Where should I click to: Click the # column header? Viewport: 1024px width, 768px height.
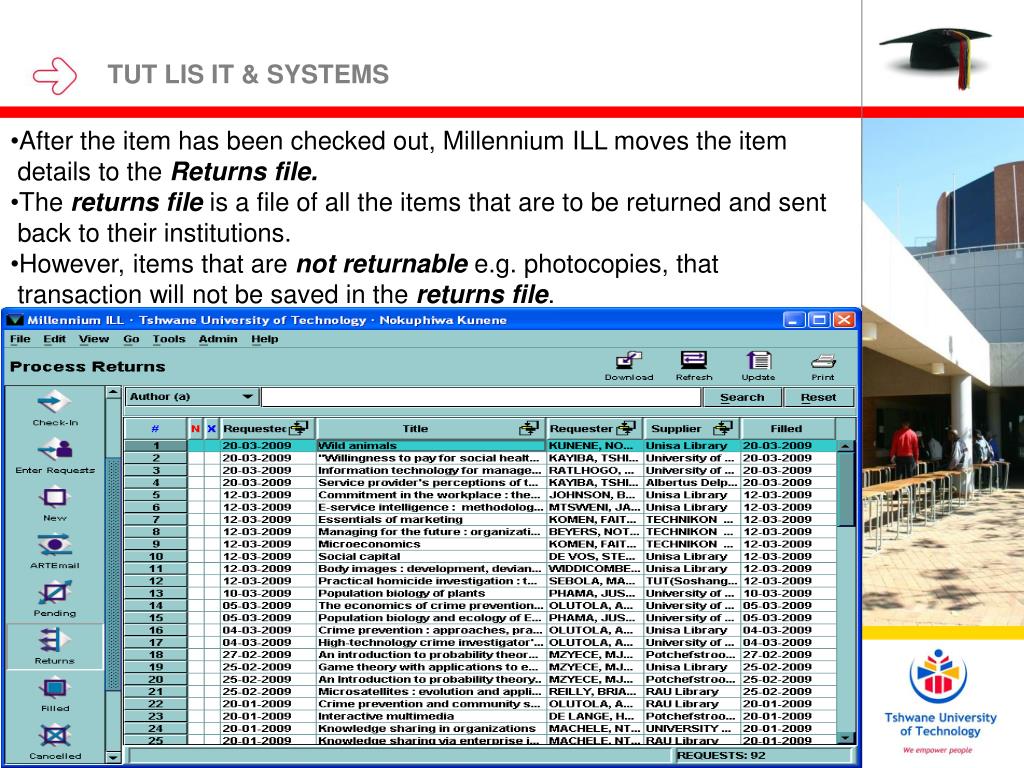tap(155, 428)
